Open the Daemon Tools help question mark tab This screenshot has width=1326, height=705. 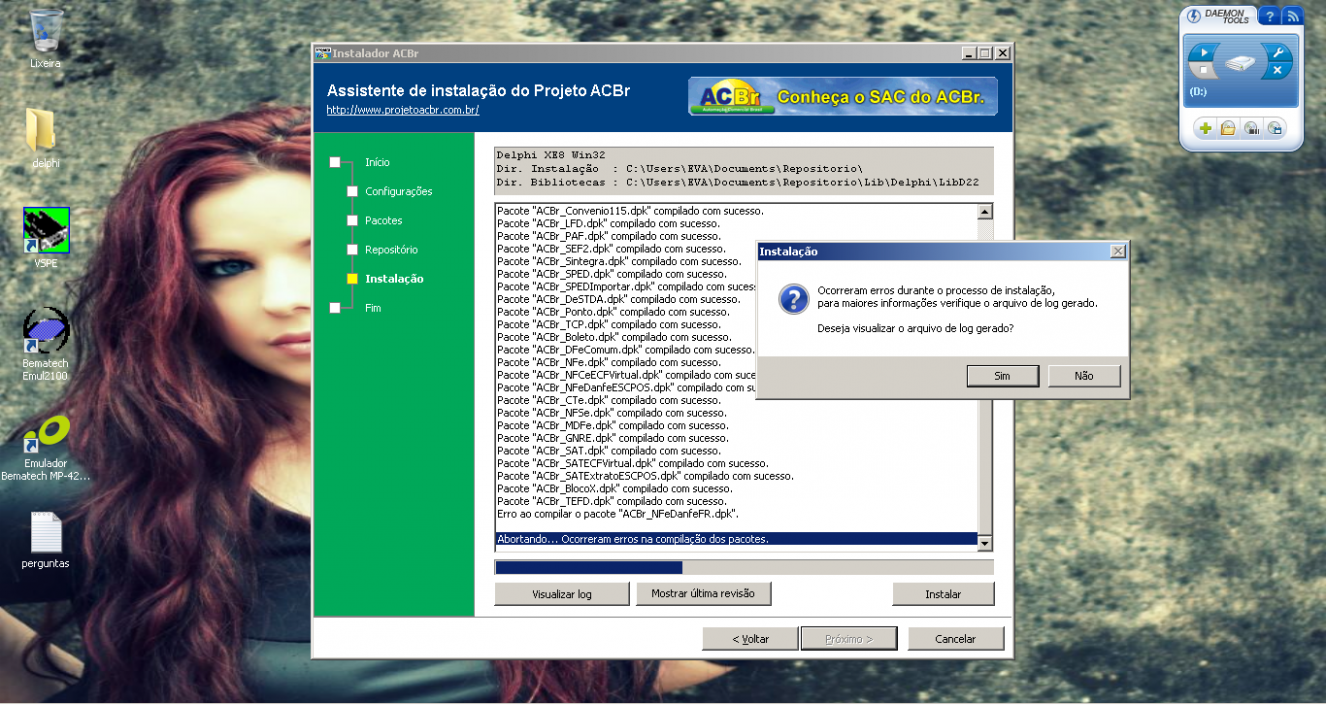pyautogui.click(x=1267, y=16)
